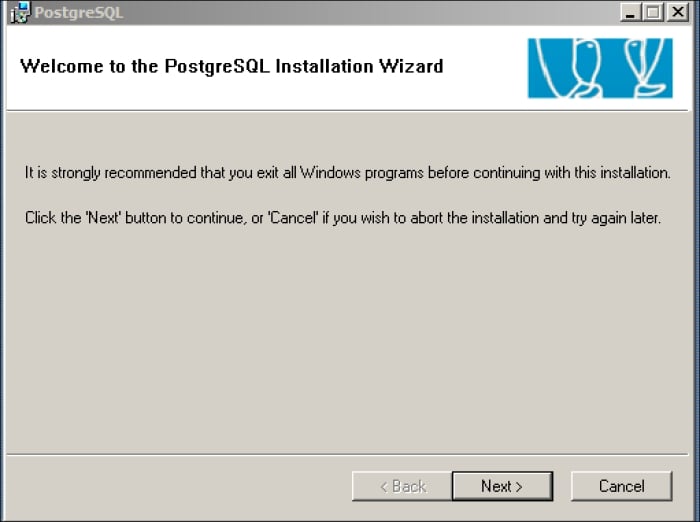Click the separator line above the buttons
700x522 pixels.
tap(350, 454)
